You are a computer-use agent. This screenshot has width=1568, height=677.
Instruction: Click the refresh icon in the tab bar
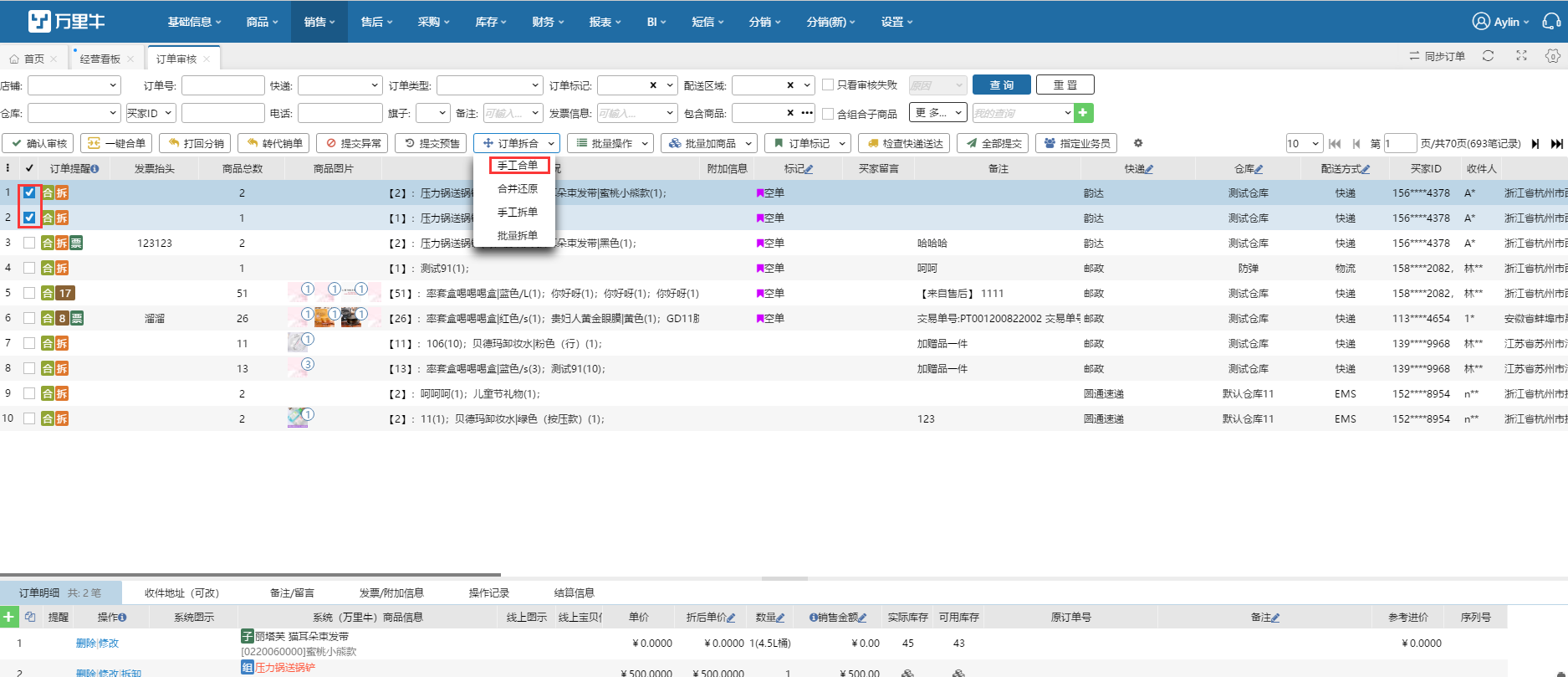click(1488, 56)
